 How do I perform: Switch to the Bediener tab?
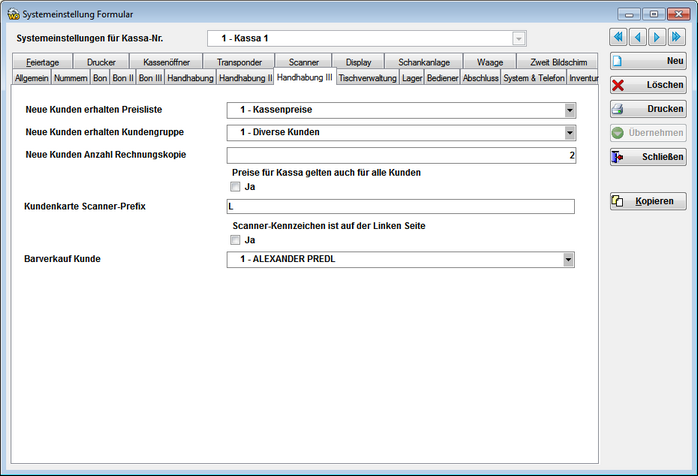pyautogui.click(x=442, y=78)
